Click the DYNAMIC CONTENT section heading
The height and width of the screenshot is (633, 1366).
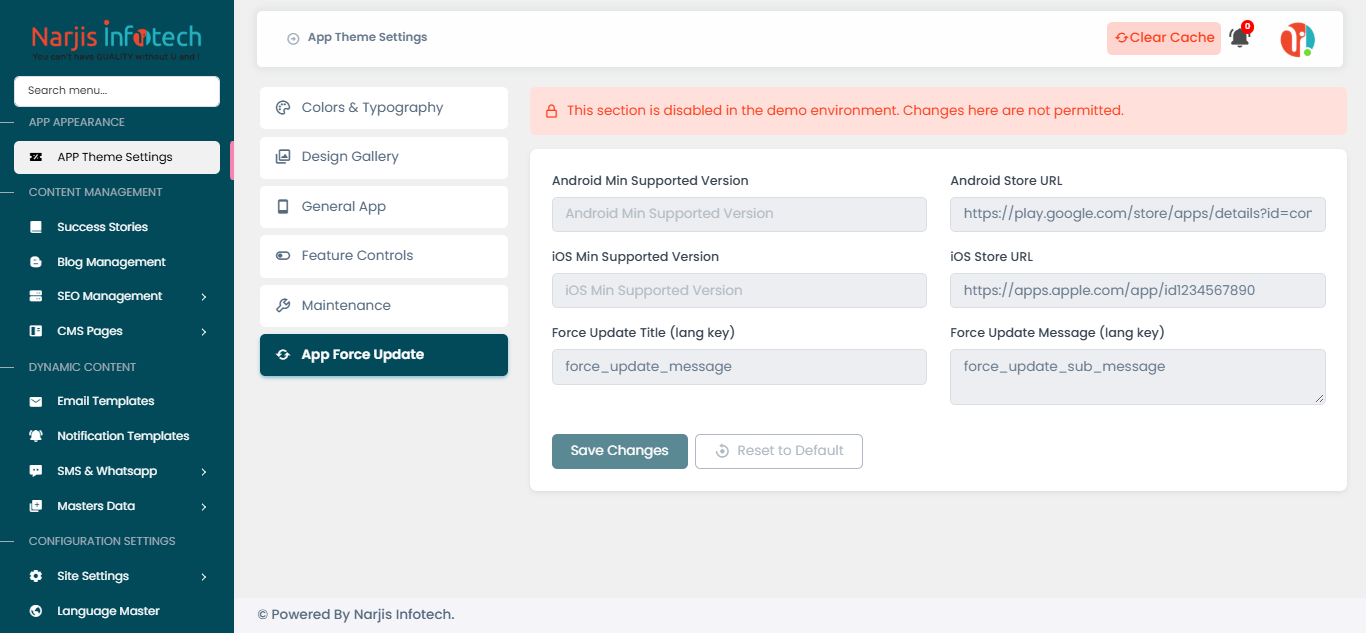(x=82, y=367)
